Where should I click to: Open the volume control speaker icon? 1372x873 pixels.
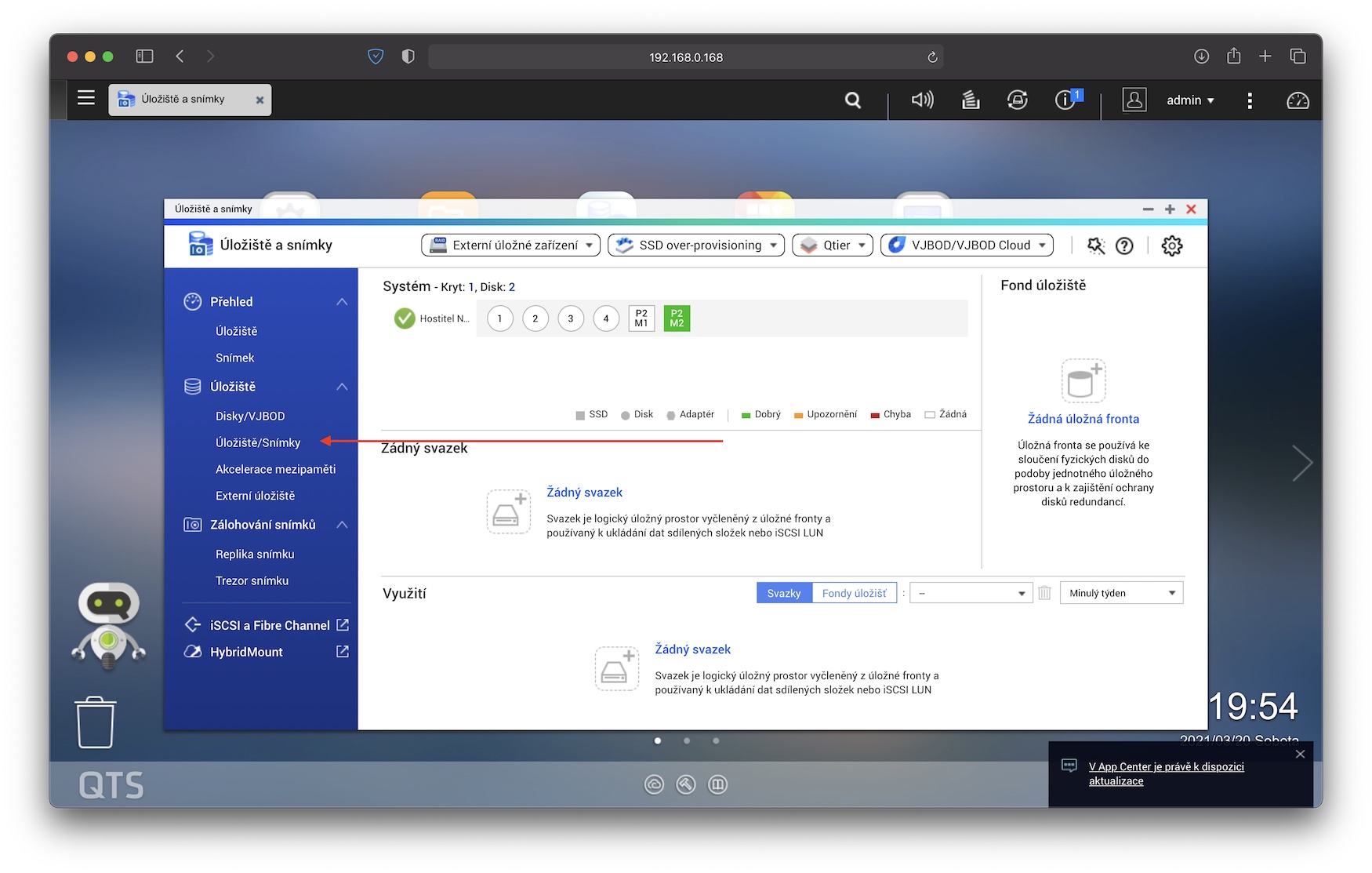(x=922, y=100)
